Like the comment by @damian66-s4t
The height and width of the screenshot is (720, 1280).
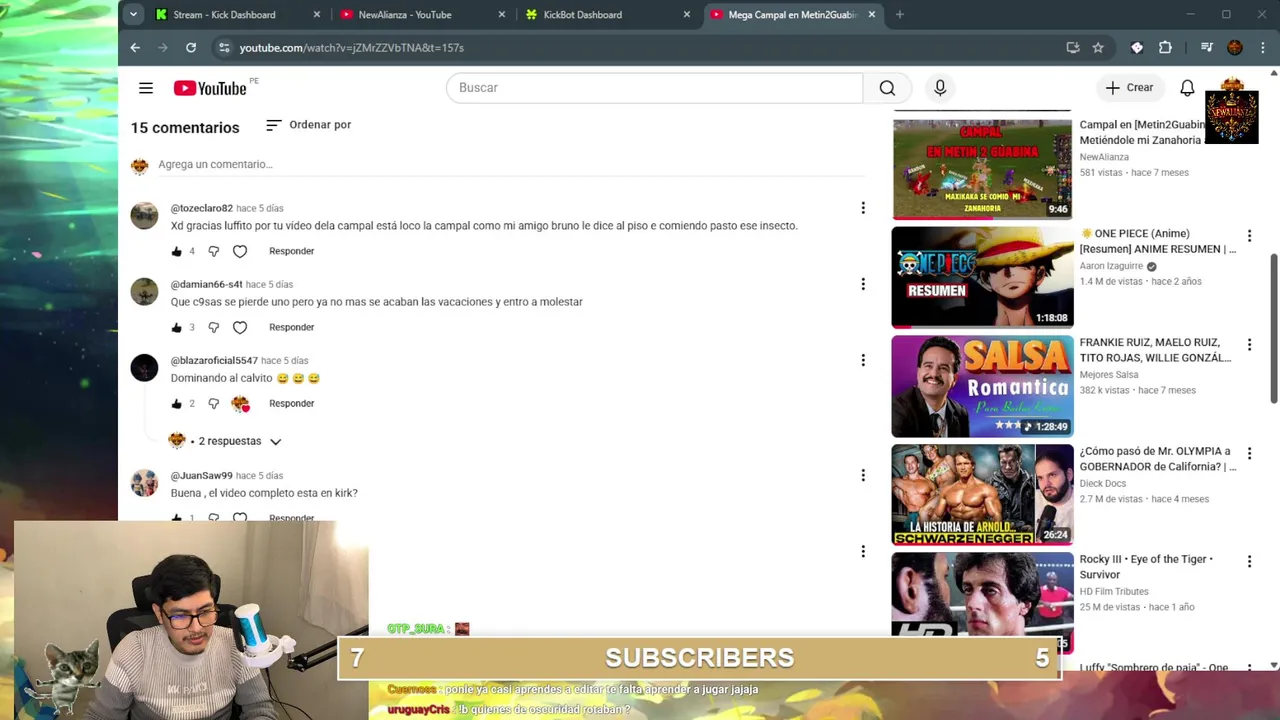tap(177, 327)
